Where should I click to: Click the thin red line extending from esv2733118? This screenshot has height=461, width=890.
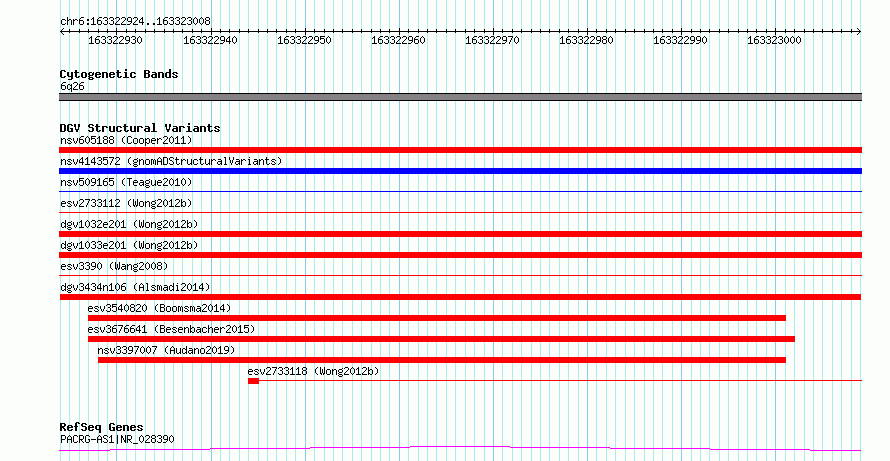[x=560, y=381]
